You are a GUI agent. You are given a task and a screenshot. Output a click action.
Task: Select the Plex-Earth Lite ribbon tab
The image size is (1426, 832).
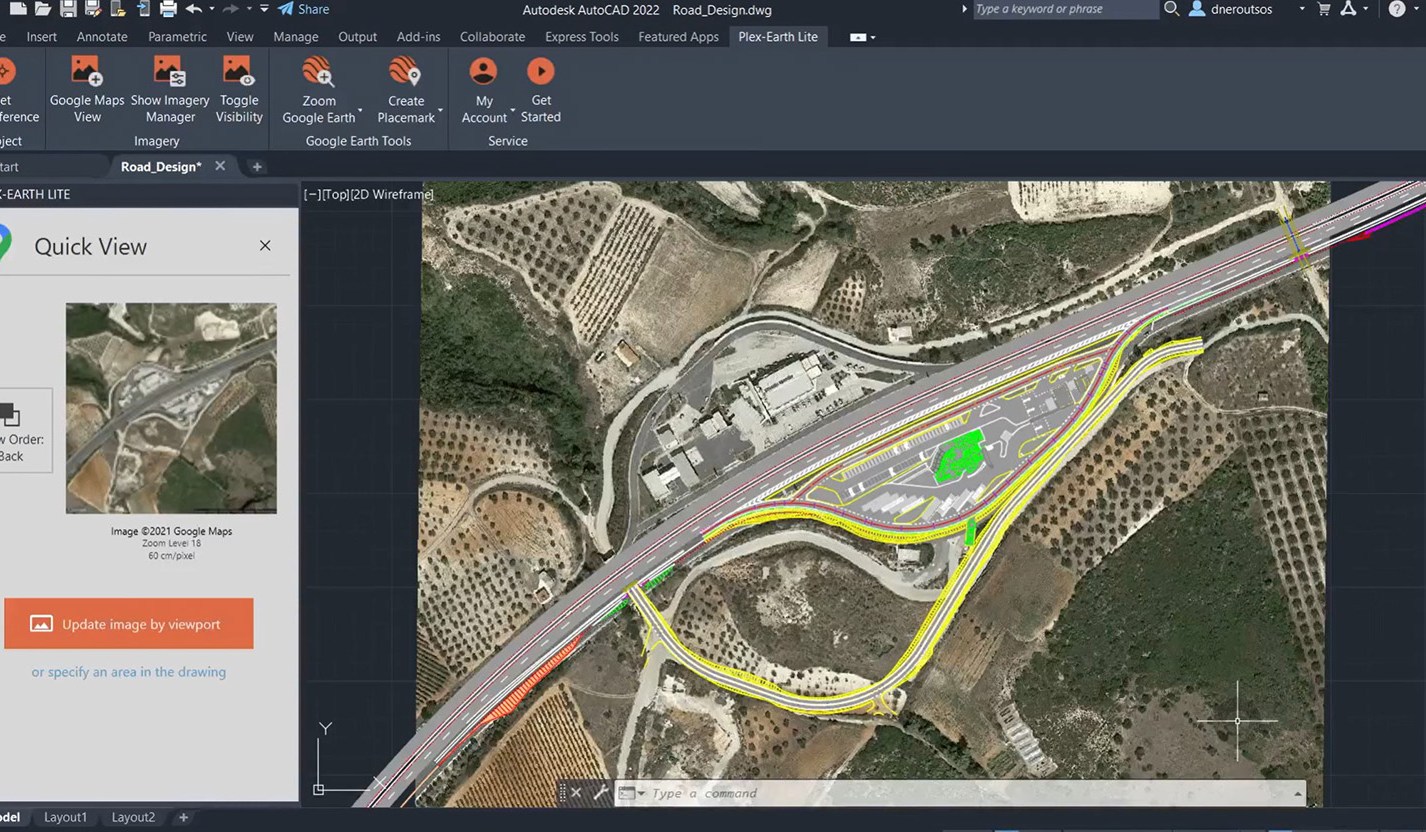click(x=778, y=36)
